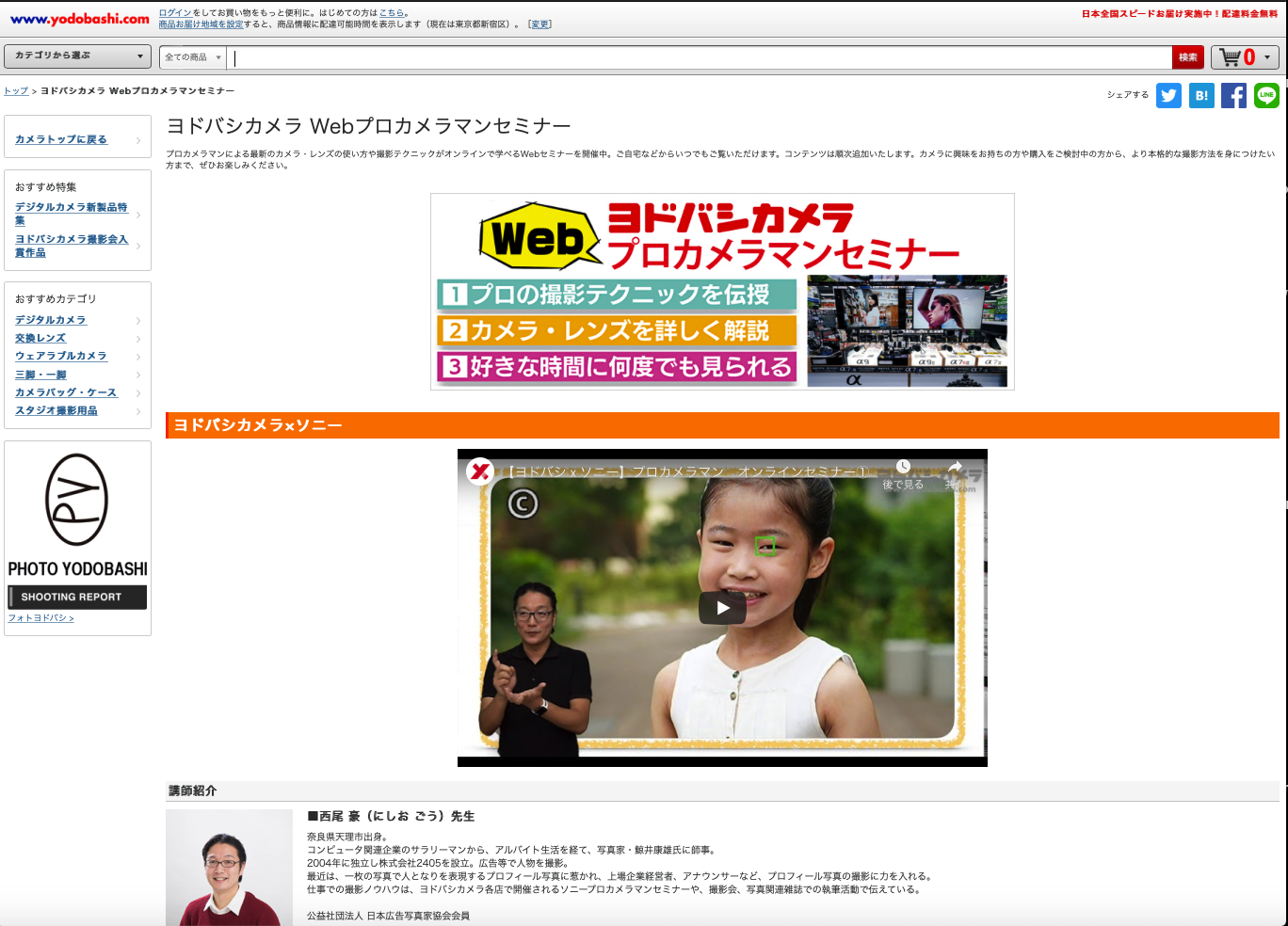Open the video's channel avatar icon

[x=481, y=471]
